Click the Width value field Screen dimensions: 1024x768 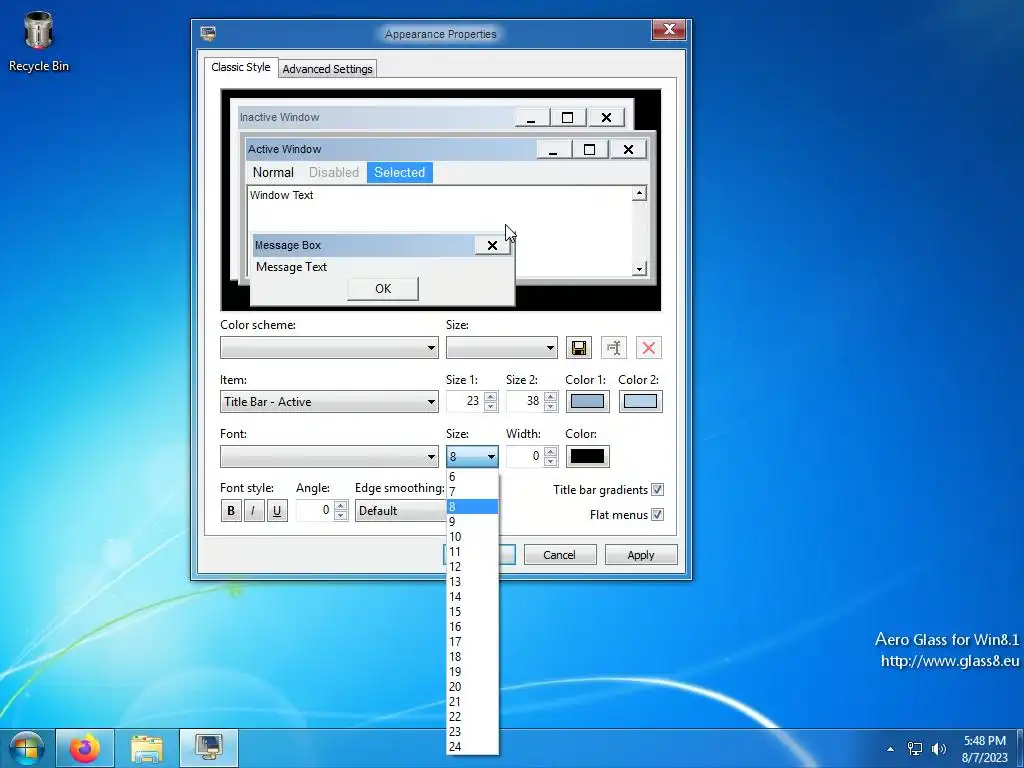525,456
